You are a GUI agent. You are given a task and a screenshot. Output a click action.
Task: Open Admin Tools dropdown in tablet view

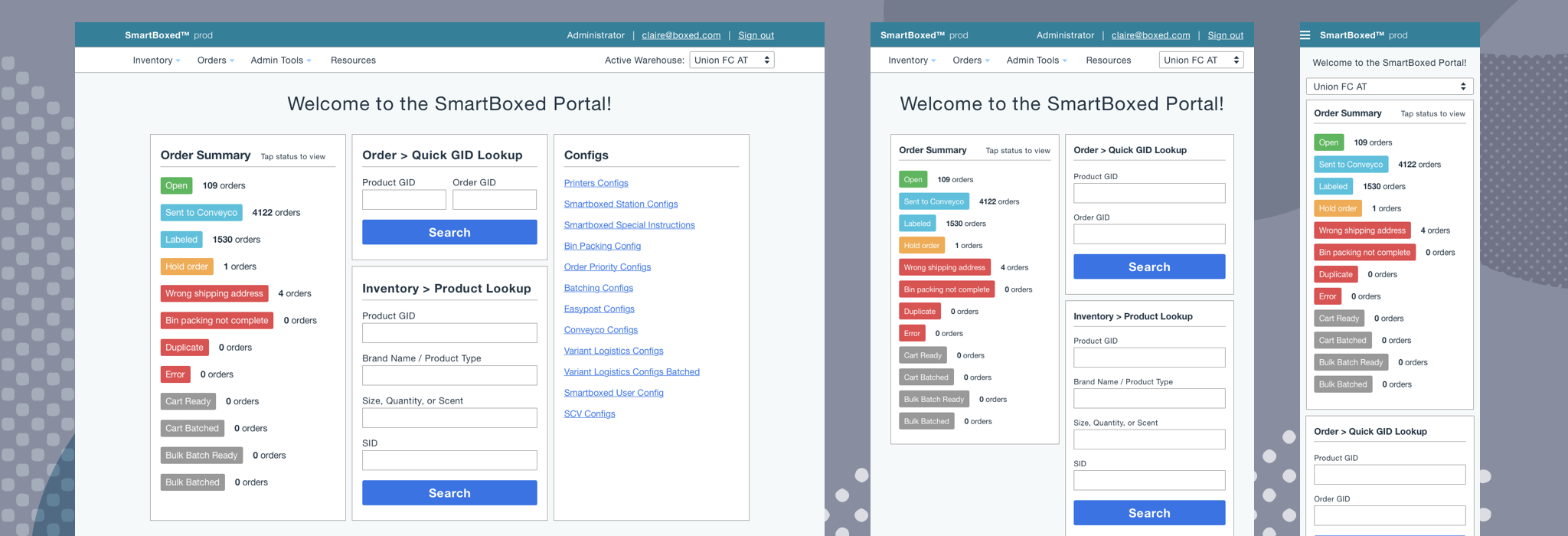pos(1037,60)
